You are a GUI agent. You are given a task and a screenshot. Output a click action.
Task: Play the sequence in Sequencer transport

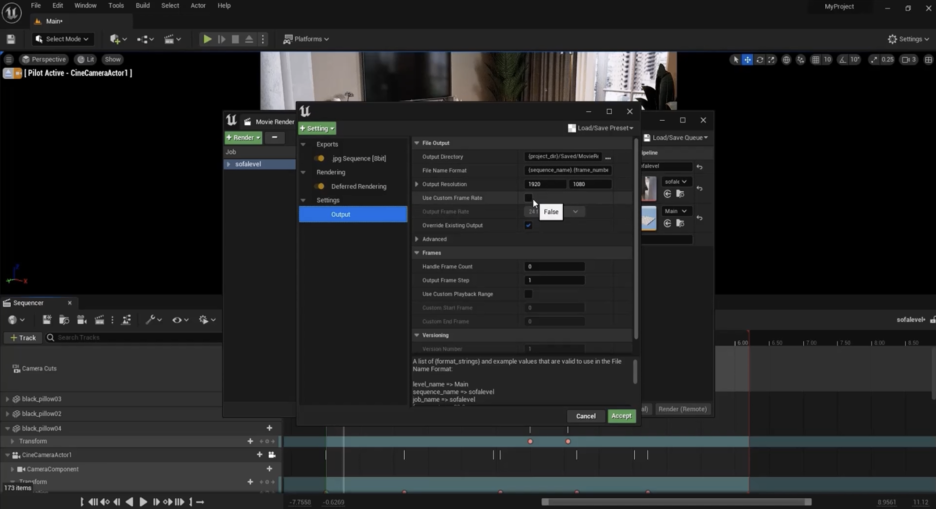pyautogui.click(x=143, y=502)
